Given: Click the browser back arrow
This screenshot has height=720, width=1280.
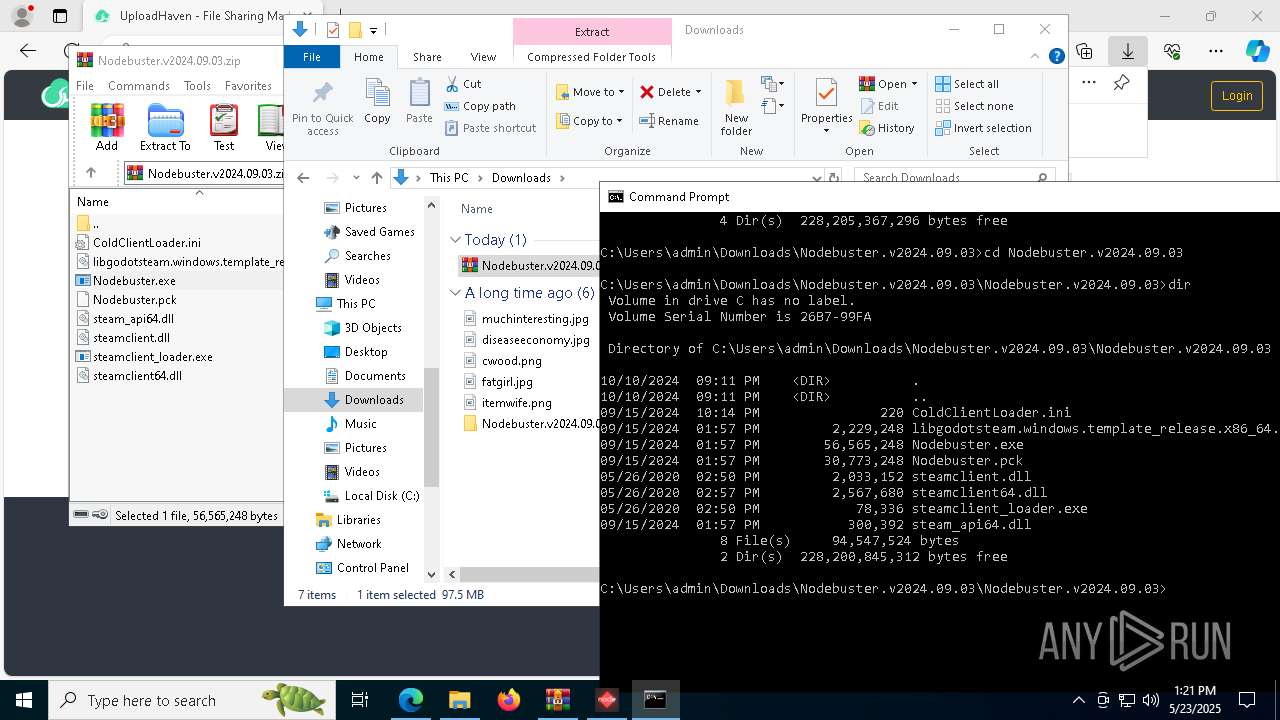Looking at the screenshot, I should point(28,51).
